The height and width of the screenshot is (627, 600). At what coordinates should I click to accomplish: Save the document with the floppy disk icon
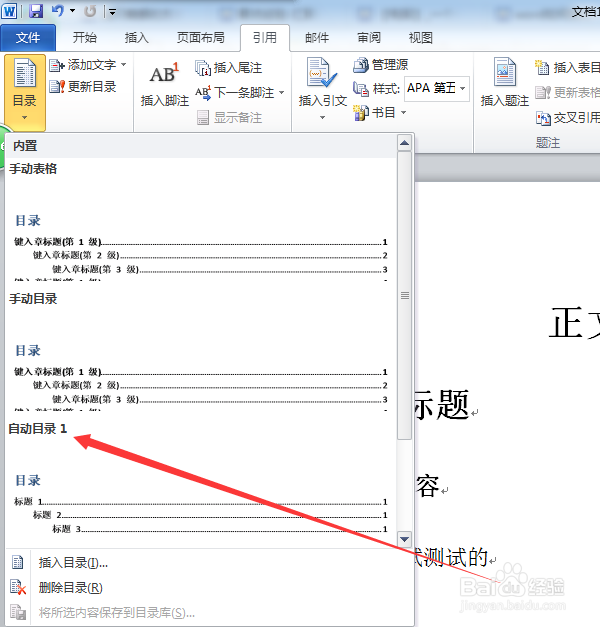click(36, 11)
